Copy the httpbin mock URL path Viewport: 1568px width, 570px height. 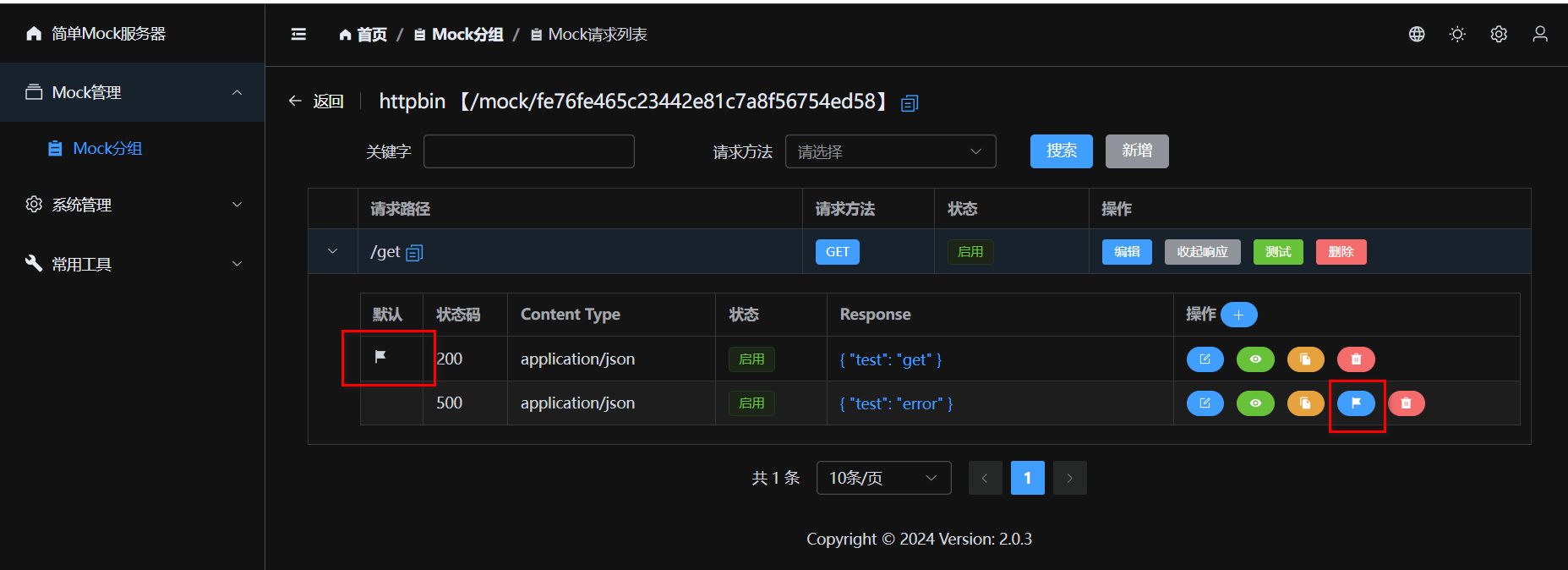910,103
